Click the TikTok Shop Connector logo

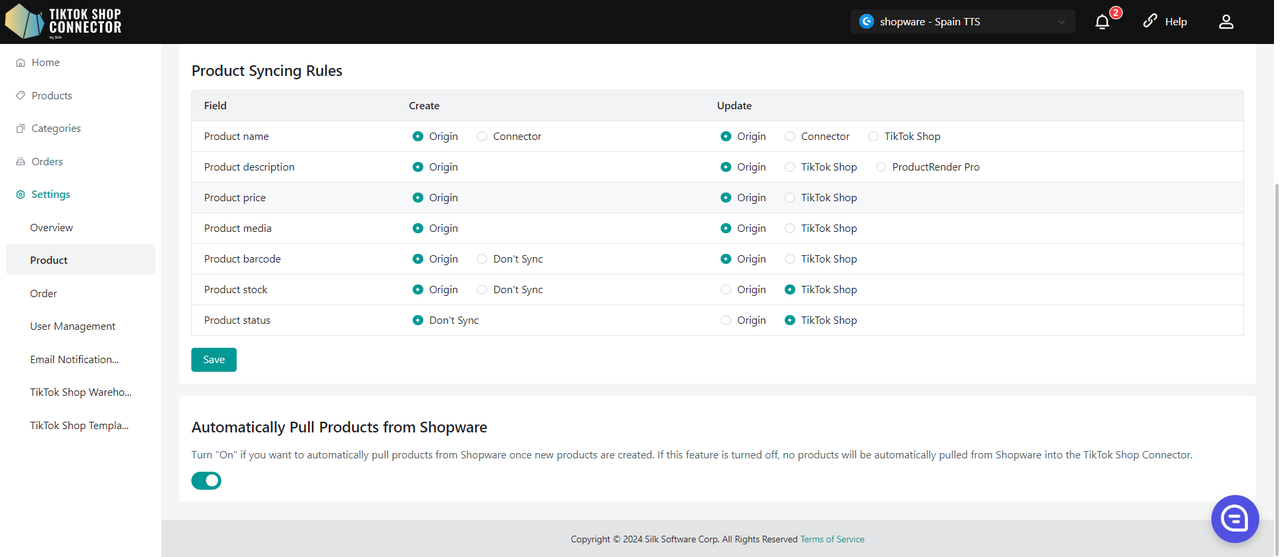coord(64,21)
